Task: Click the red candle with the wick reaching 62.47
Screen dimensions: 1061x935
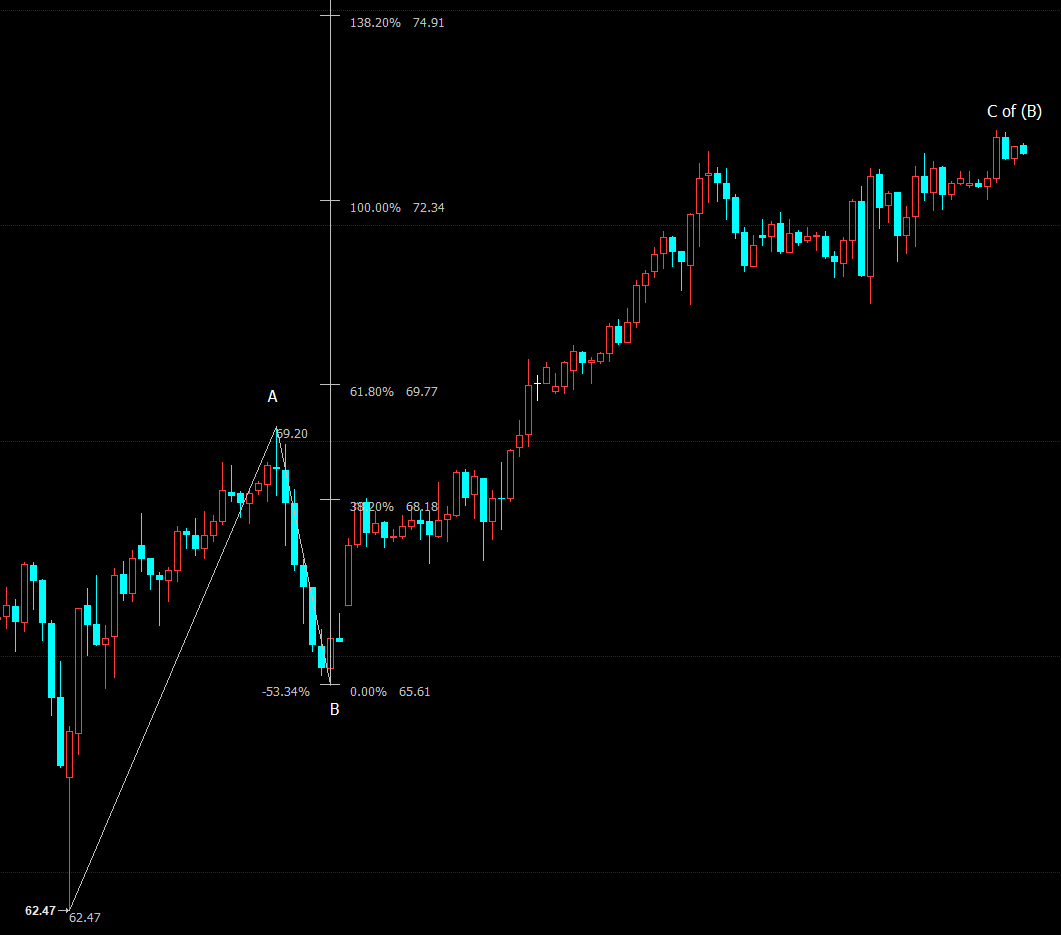Action: pos(69,753)
